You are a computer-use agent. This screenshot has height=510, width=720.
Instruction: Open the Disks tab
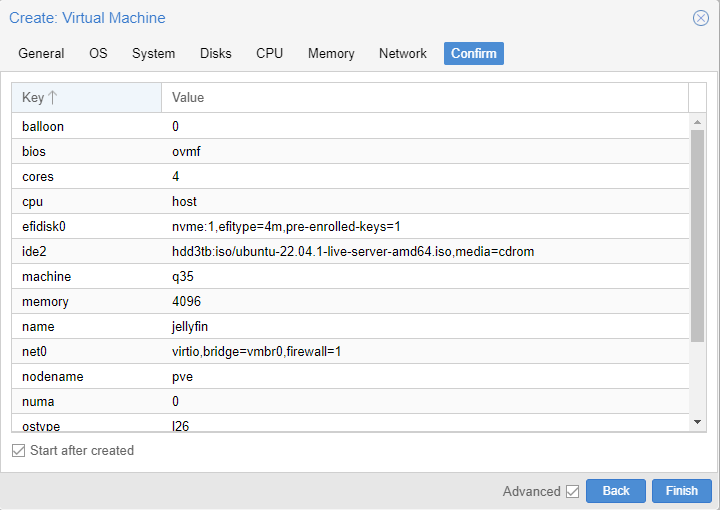(216, 53)
